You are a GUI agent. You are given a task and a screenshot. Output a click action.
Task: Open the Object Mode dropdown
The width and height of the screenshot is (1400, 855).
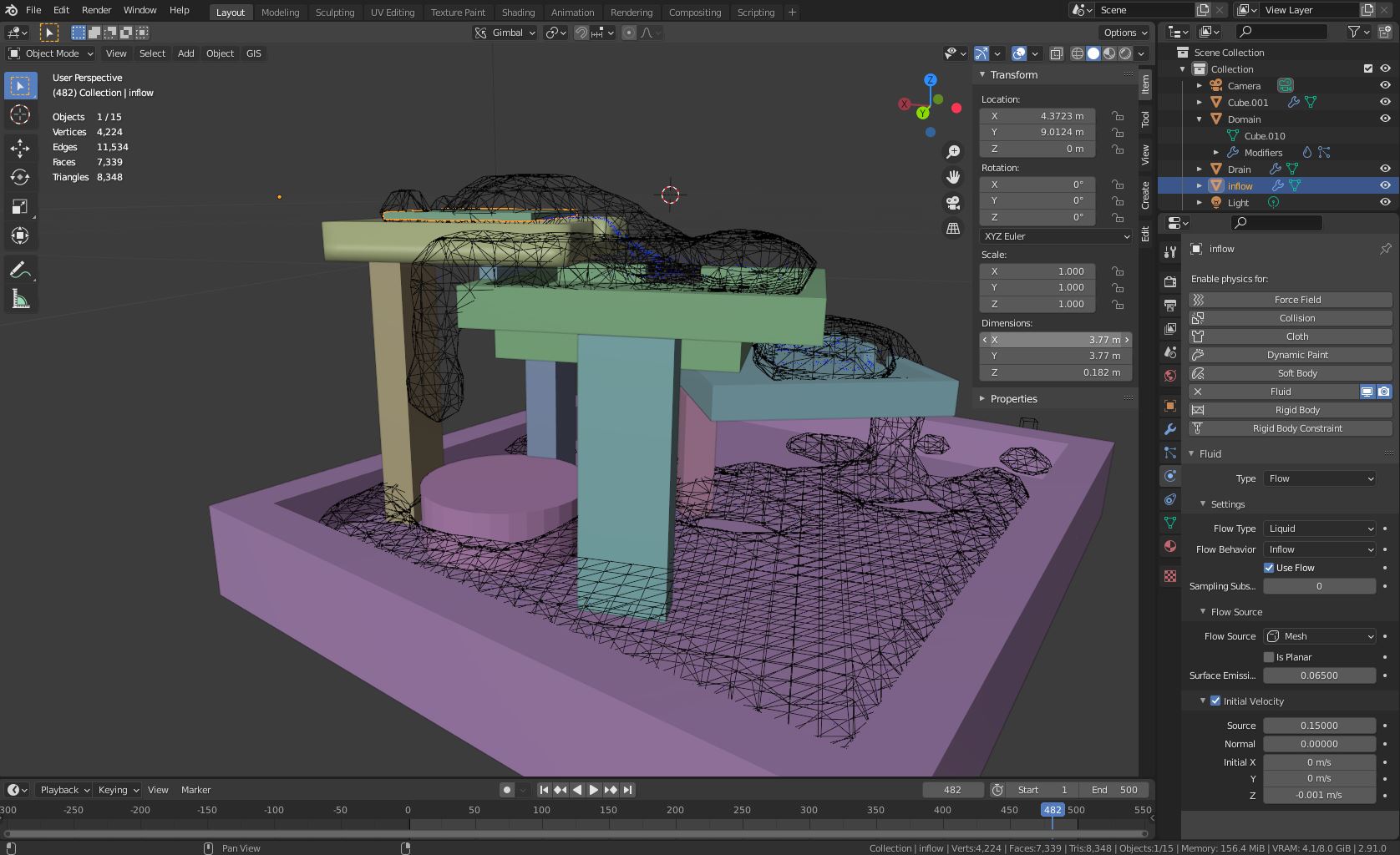click(x=50, y=53)
